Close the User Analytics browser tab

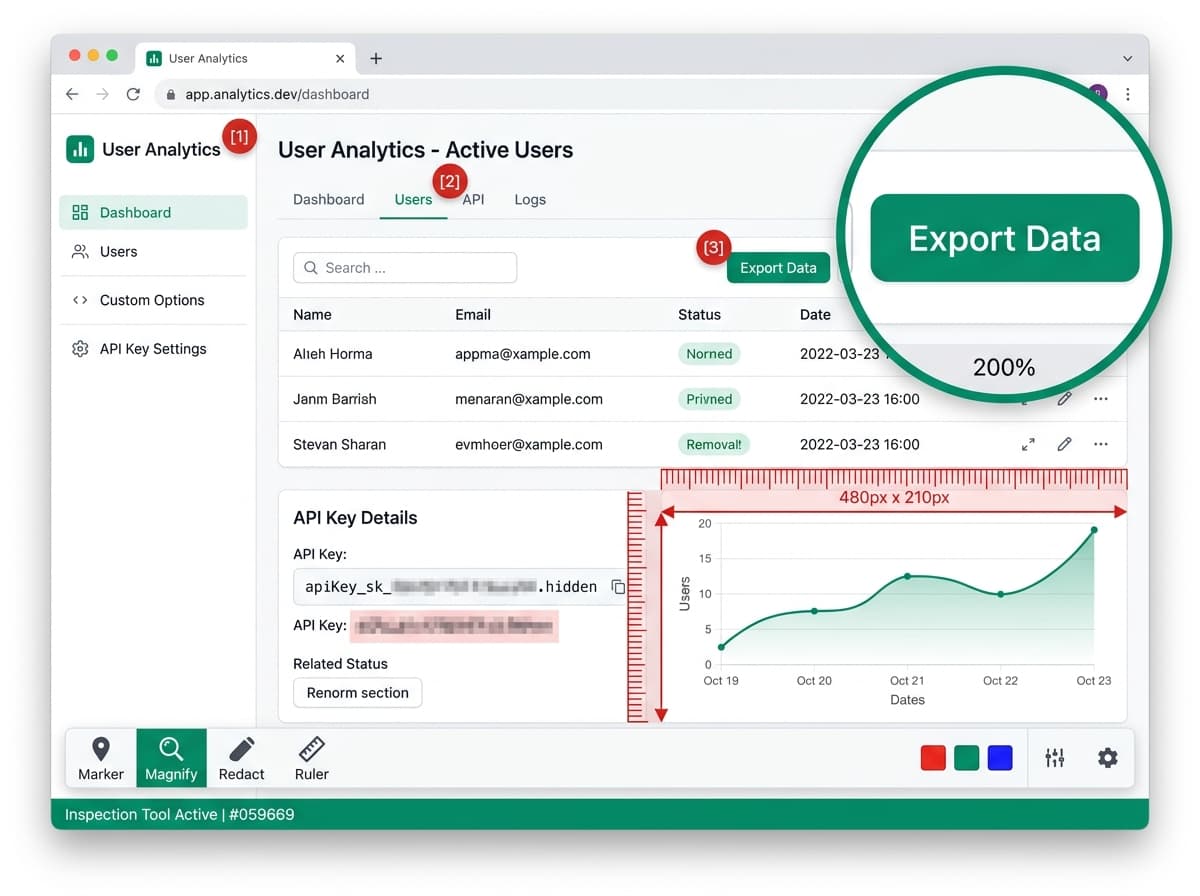click(x=340, y=58)
